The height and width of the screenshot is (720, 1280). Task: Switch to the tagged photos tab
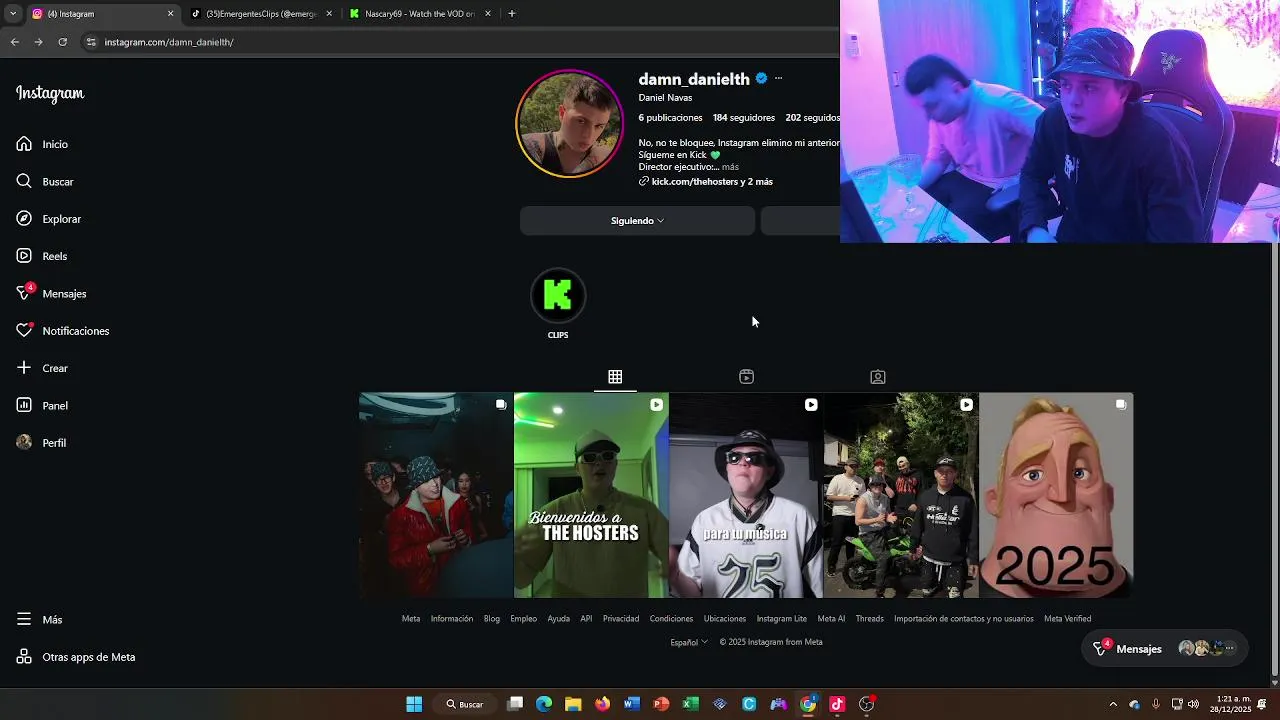[878, 377]
